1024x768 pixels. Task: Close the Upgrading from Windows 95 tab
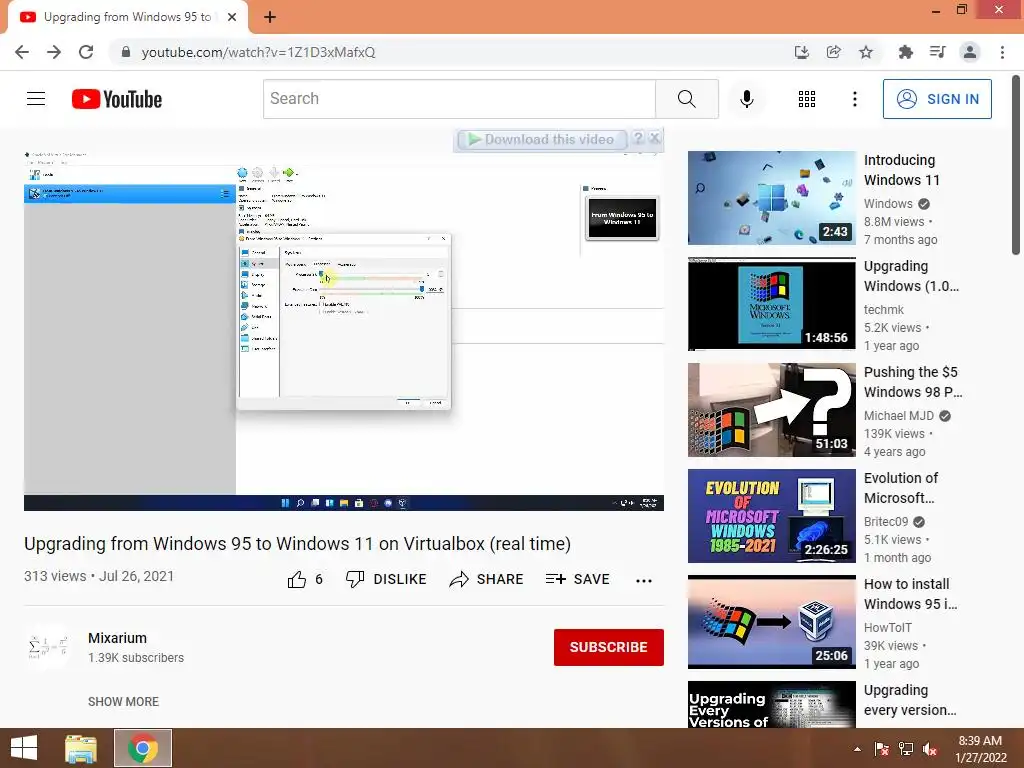tap(232, 17)
